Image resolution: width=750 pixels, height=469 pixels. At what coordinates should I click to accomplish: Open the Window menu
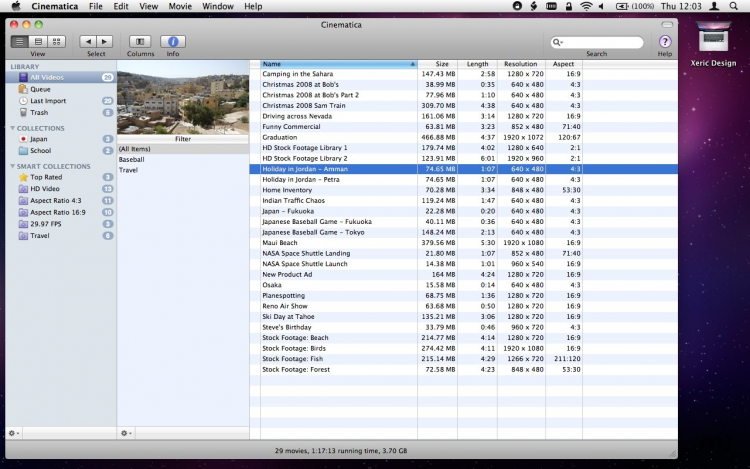[218, 6]
